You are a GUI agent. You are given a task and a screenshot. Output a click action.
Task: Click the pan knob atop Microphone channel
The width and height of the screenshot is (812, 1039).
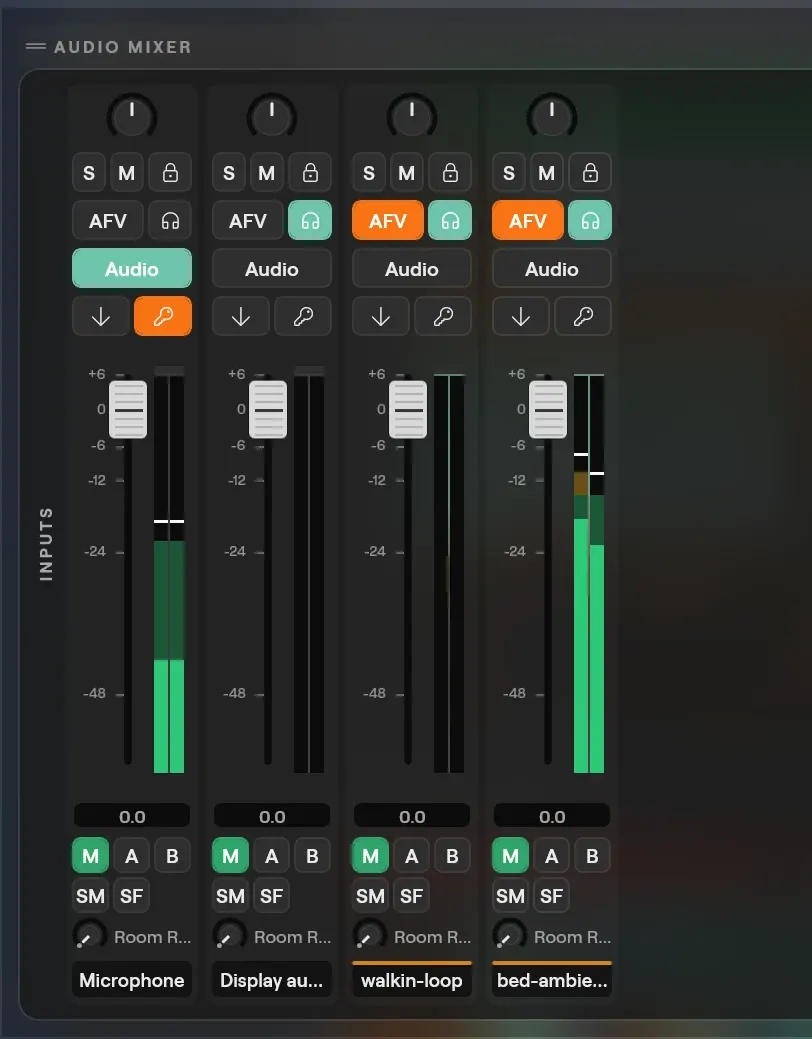click(x=132, y=117)
